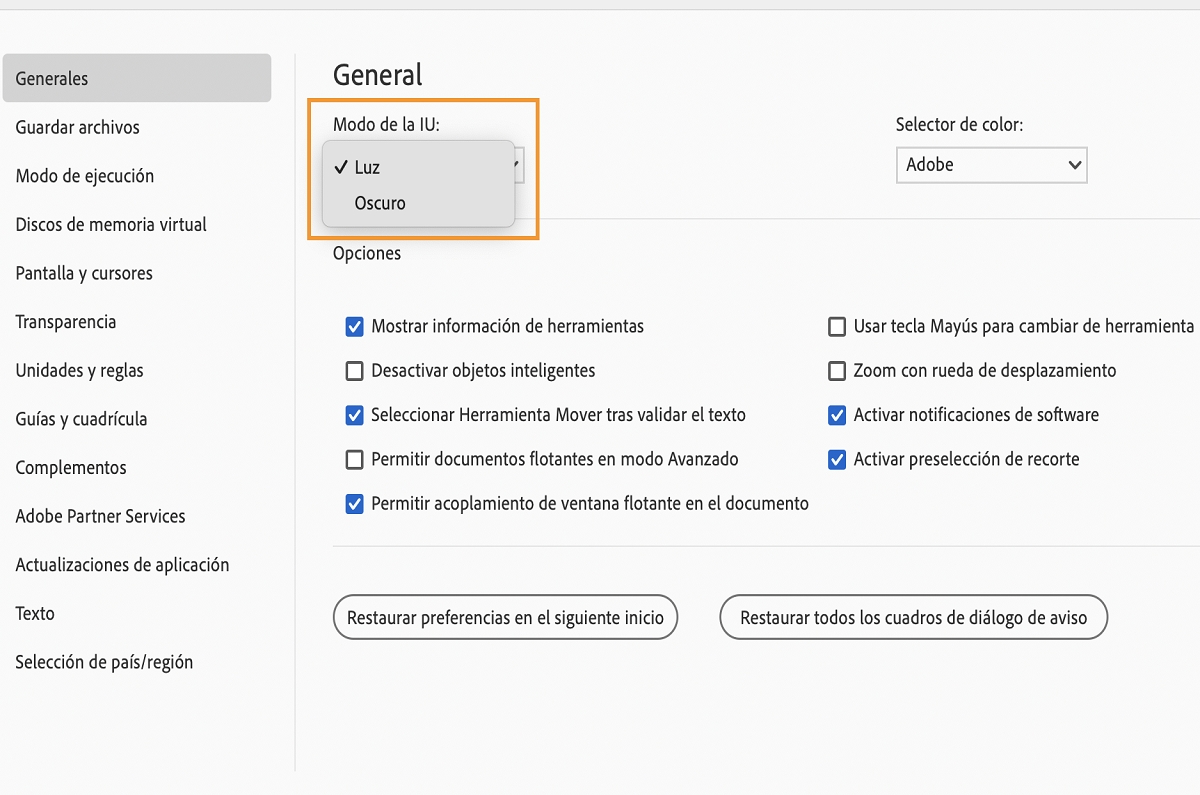Turn on Zoom con rueda de desplazamiento

[x=837, y=371]
